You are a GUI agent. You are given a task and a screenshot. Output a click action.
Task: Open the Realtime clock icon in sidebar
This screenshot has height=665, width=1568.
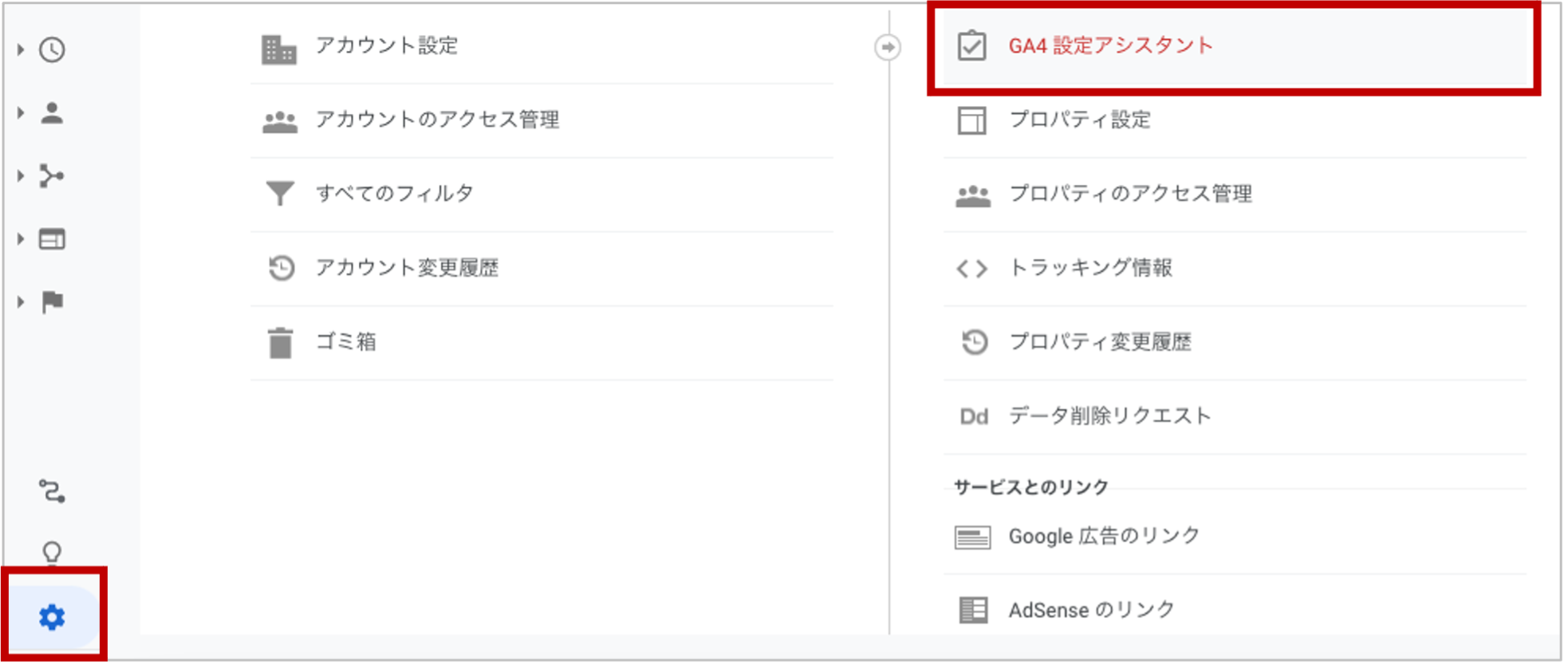point(52,49)
